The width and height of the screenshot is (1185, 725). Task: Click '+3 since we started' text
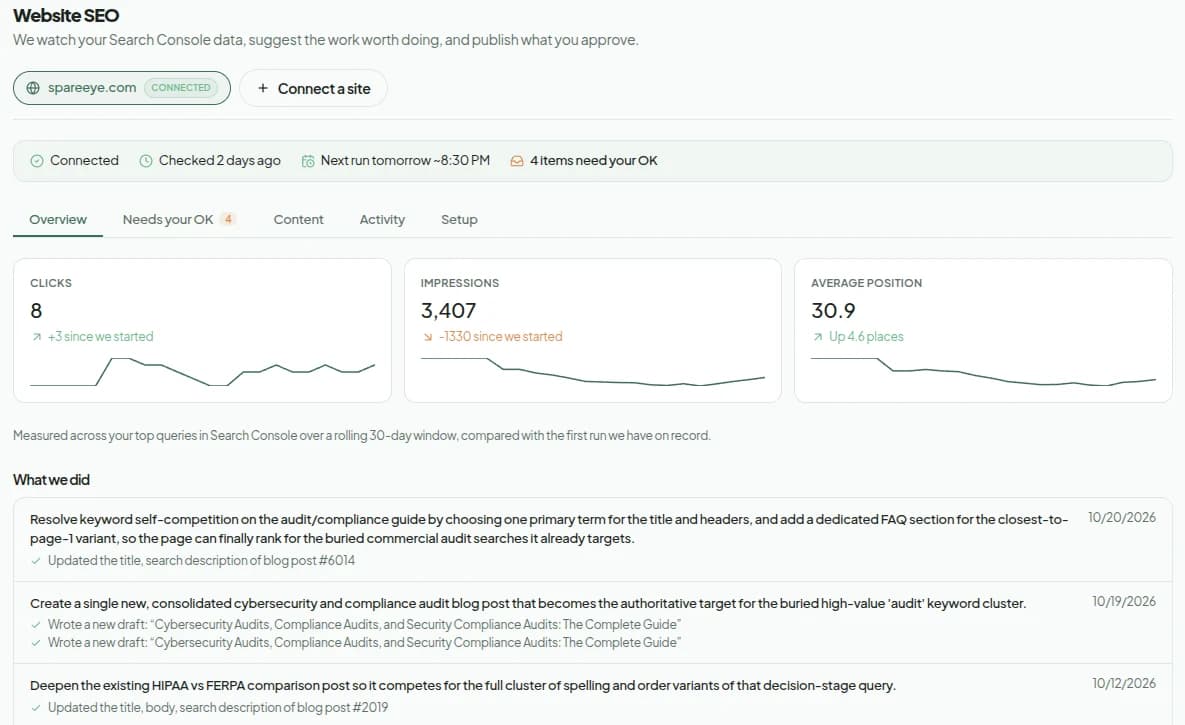point(101,337)
